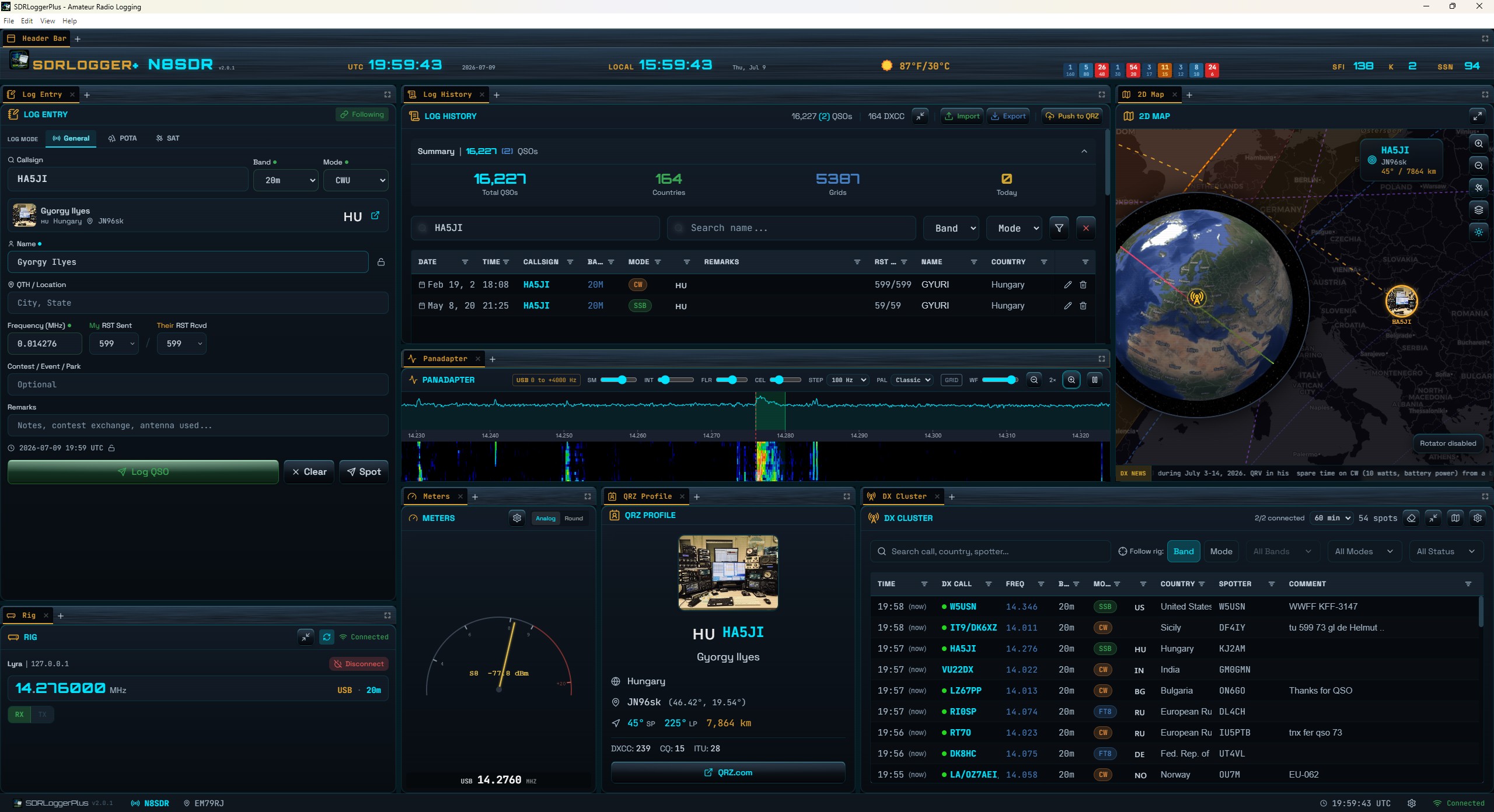This screenshot has width=1494, height=812.
Task: Open status bar settings gear
Action: coord(1412,803)
